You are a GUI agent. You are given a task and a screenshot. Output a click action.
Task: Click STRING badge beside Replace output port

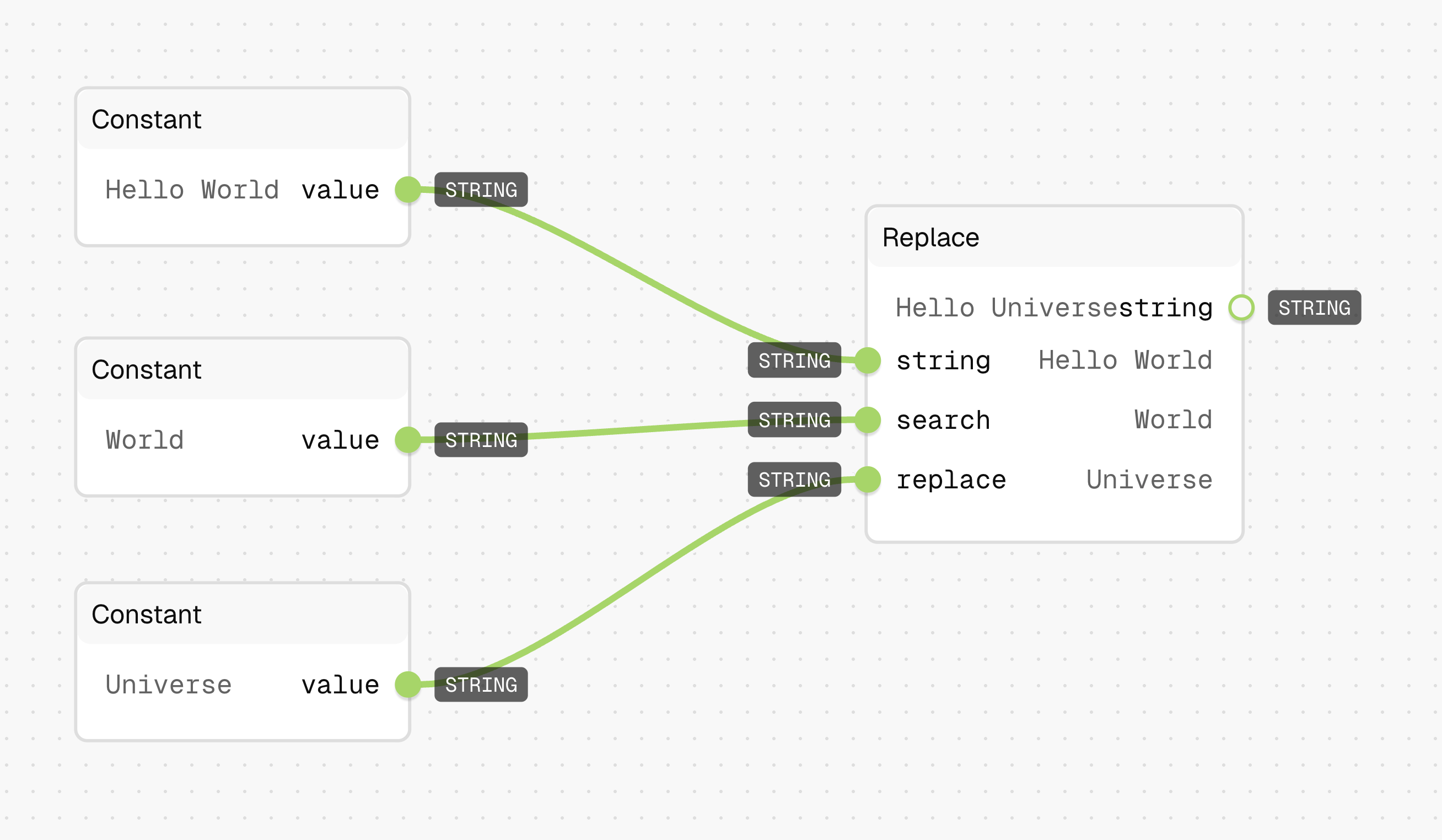[x=1315, y=307]
